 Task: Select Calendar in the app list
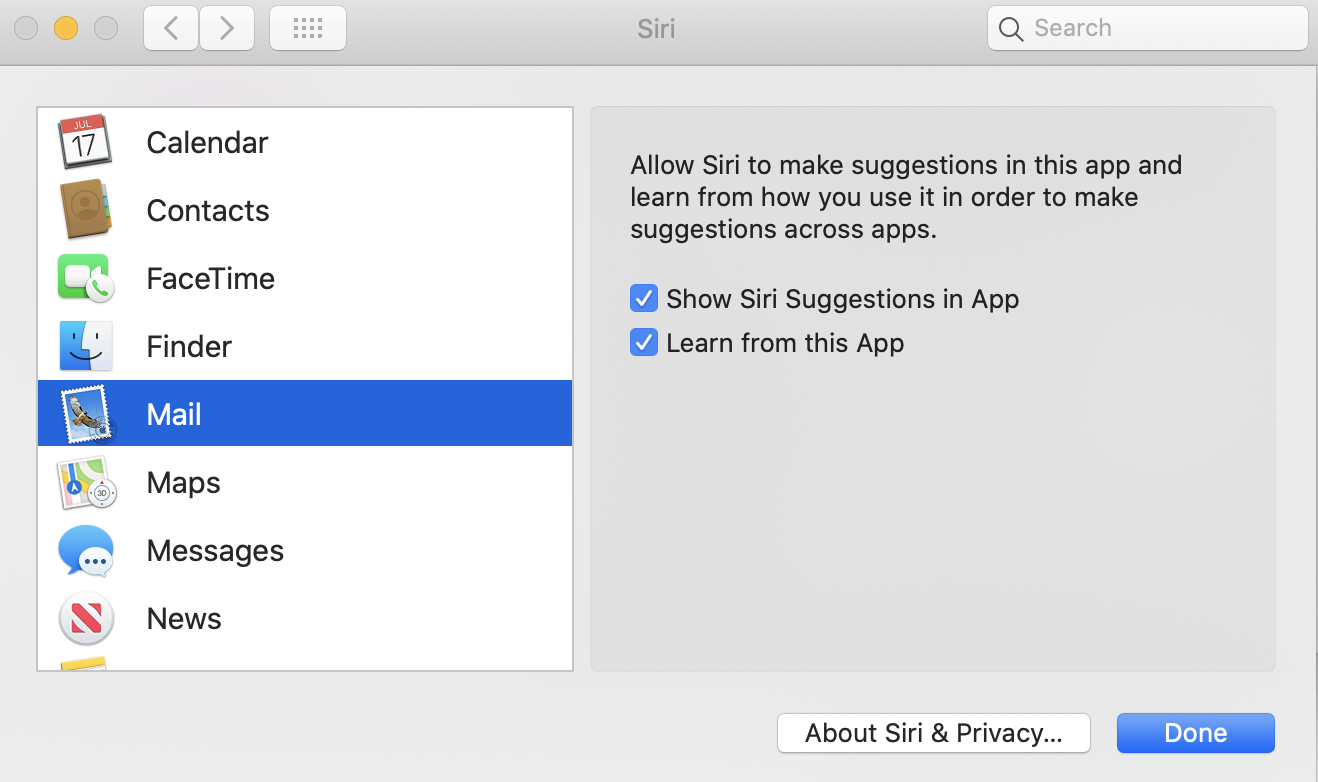pyautogui.click(x=207, y=142)
